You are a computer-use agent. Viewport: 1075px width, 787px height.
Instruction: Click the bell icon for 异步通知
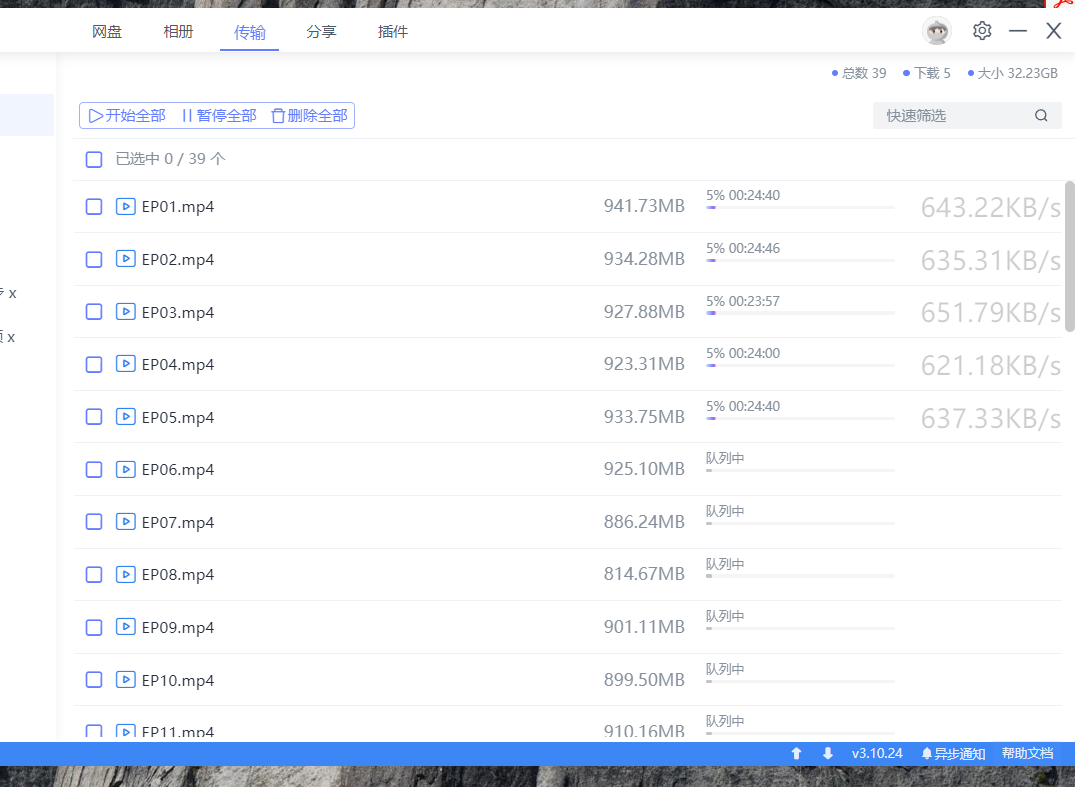coord(926,753)
